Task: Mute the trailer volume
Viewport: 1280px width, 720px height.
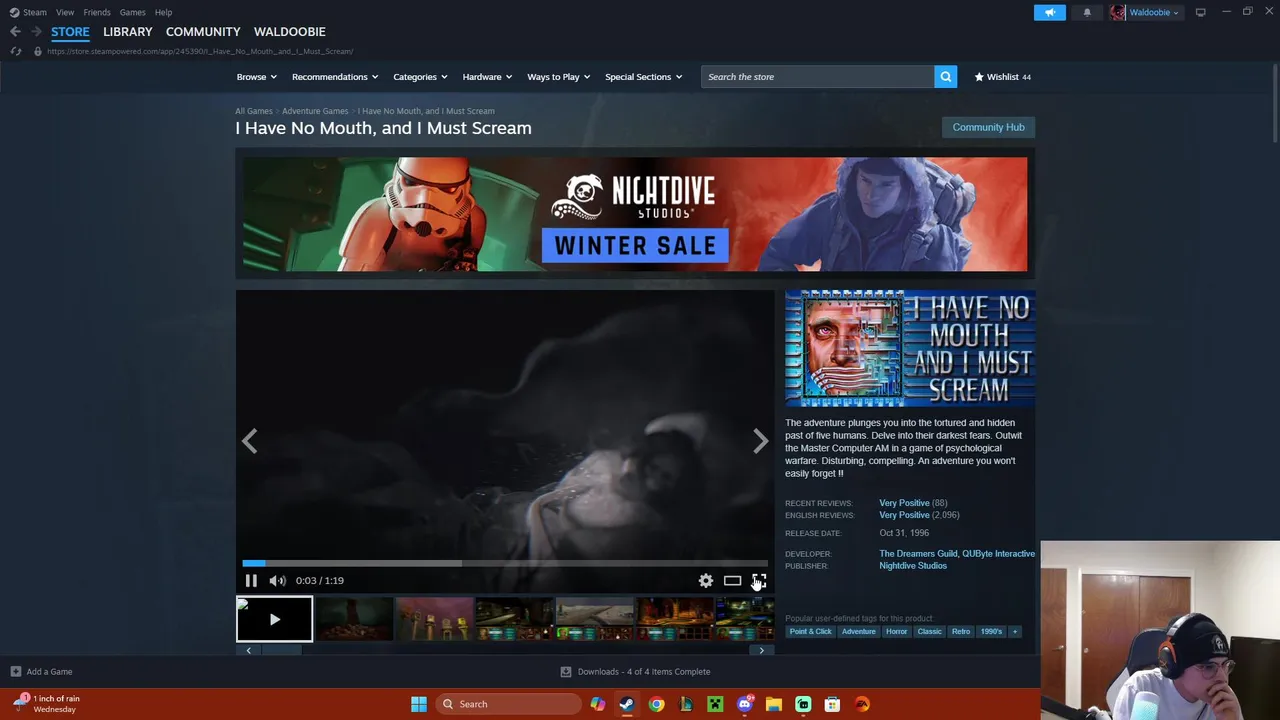Action: pos(278,580)
